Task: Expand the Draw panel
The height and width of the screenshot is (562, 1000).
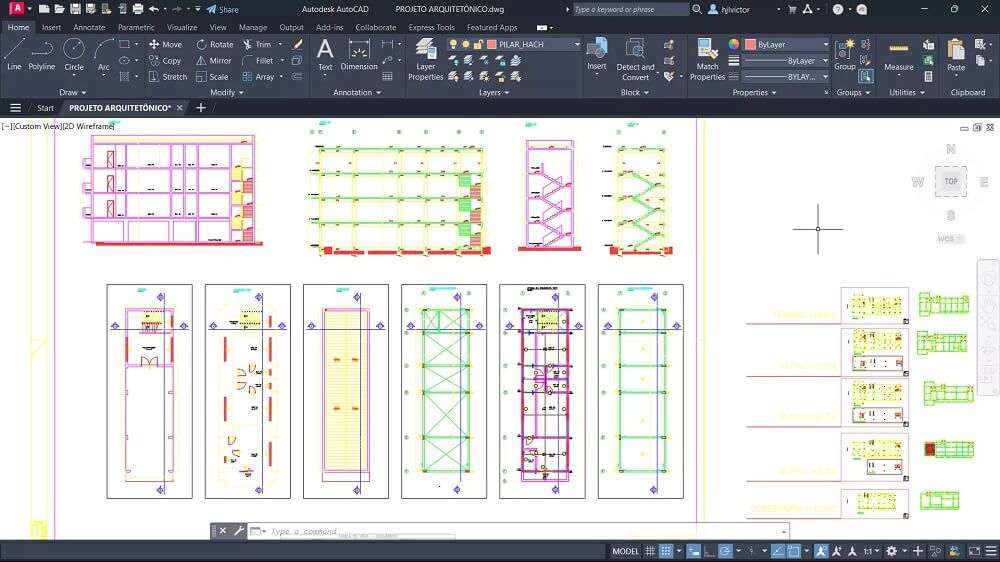Action: point(73,92)
